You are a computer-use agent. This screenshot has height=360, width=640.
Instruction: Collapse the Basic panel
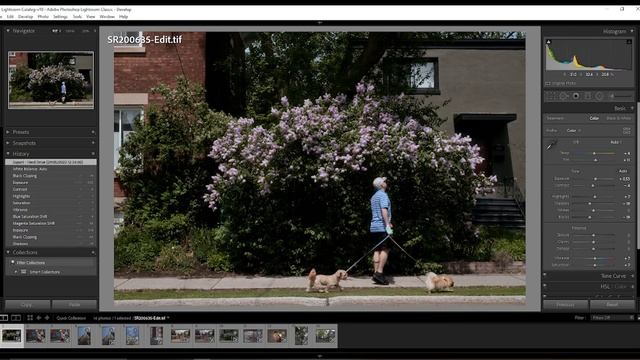[632, 109]
